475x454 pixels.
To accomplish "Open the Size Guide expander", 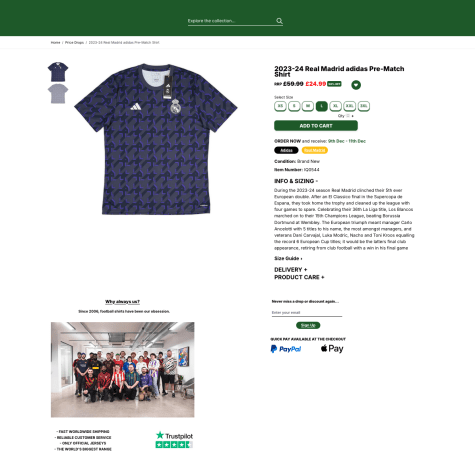I will 288,258.
